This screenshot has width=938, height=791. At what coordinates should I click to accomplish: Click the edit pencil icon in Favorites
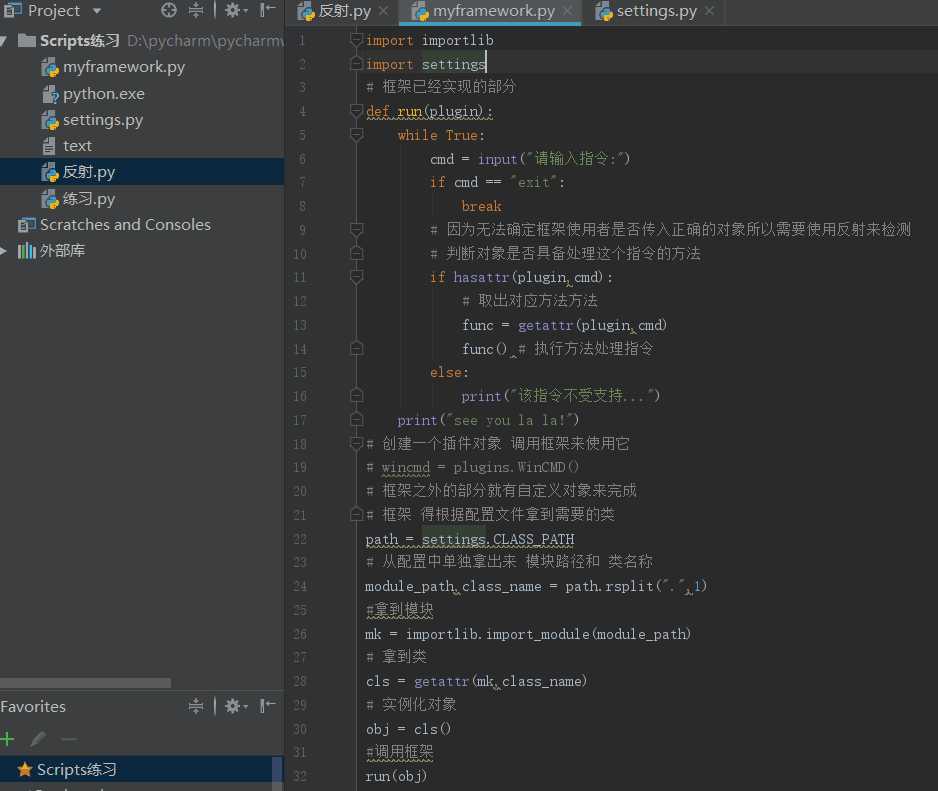pos(38,739)
